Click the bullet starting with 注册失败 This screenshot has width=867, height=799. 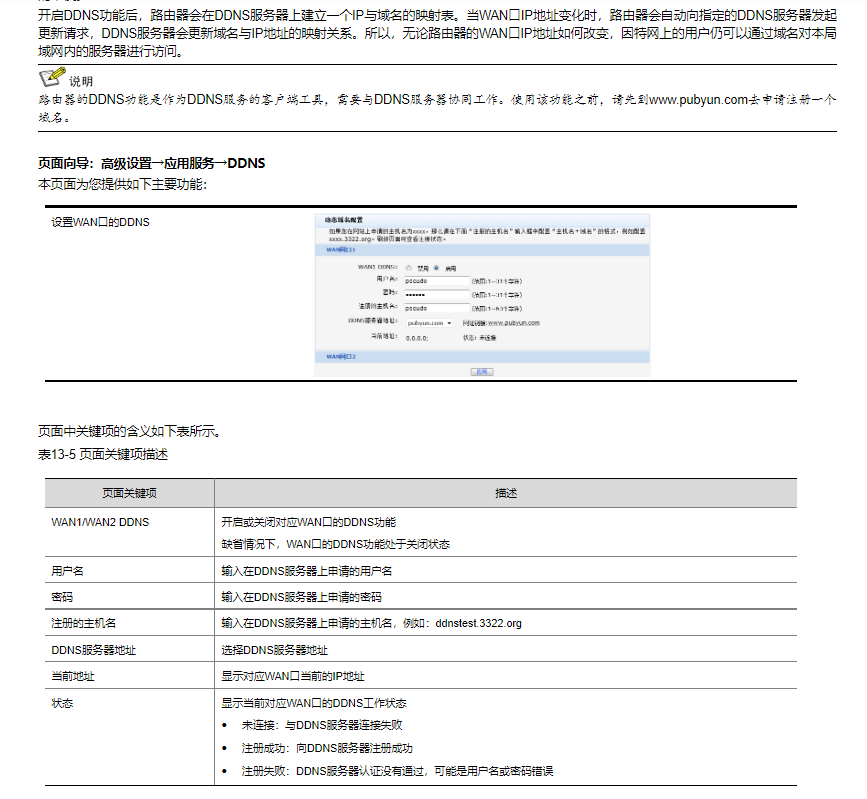(398, 771)
